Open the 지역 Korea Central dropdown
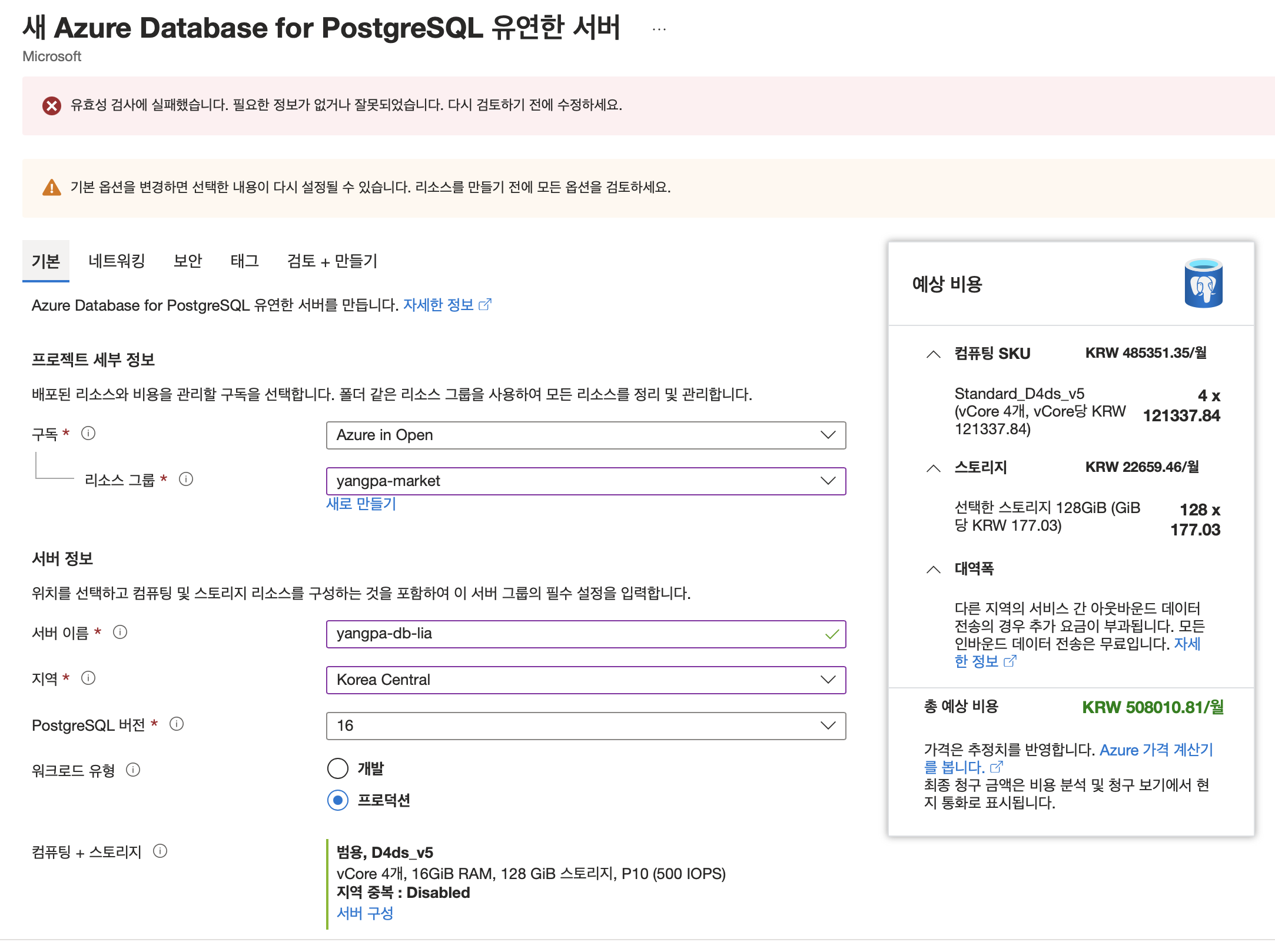1275x952 pixels. (585, 680)
